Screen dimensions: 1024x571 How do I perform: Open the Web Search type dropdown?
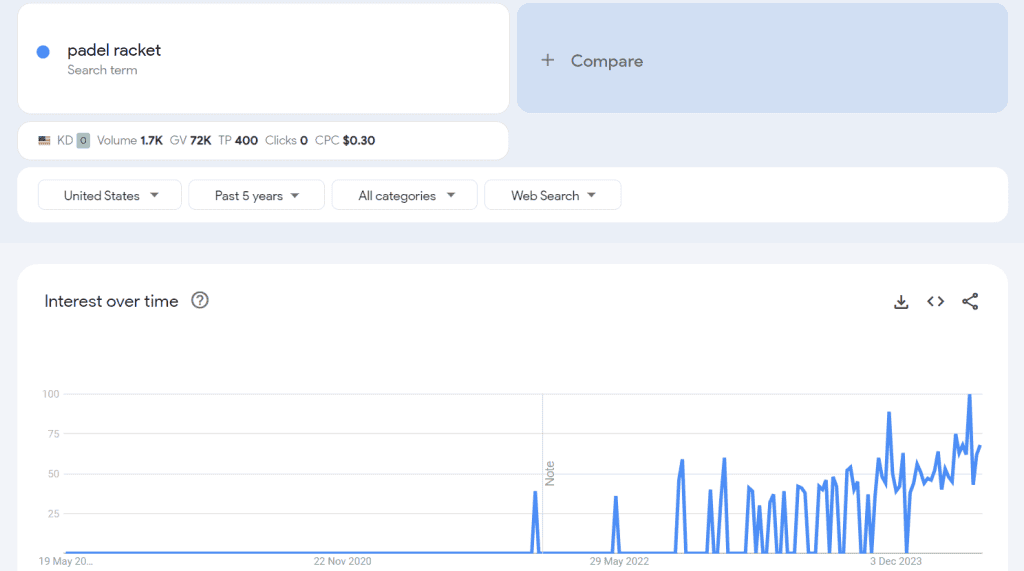click(552, 195)
